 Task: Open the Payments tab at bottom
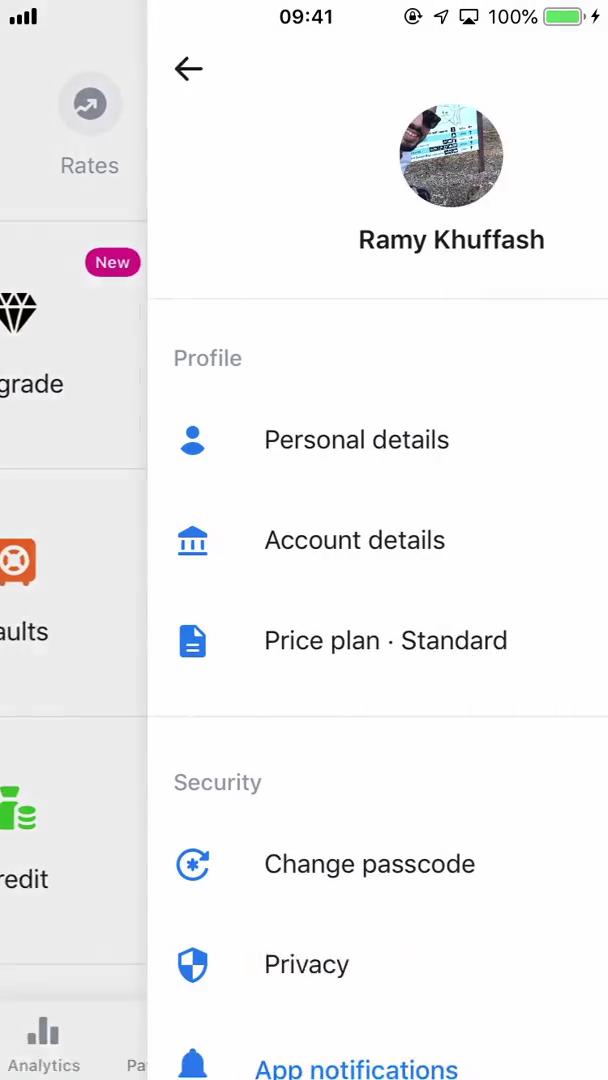pyautogui.click(x=138, y=1043)
